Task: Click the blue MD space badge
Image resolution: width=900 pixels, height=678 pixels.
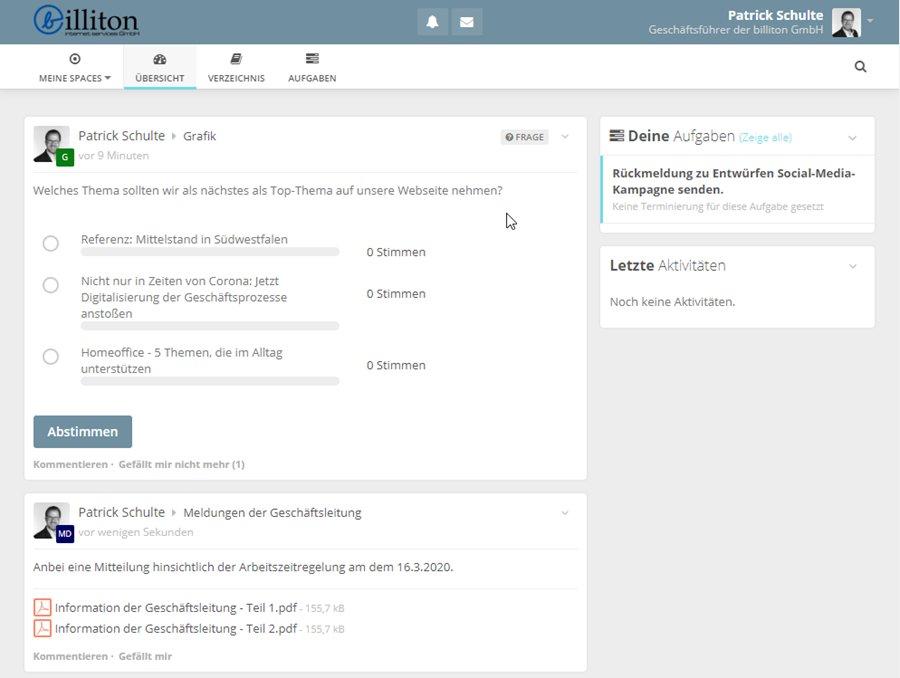Action: tap(65, 534)
